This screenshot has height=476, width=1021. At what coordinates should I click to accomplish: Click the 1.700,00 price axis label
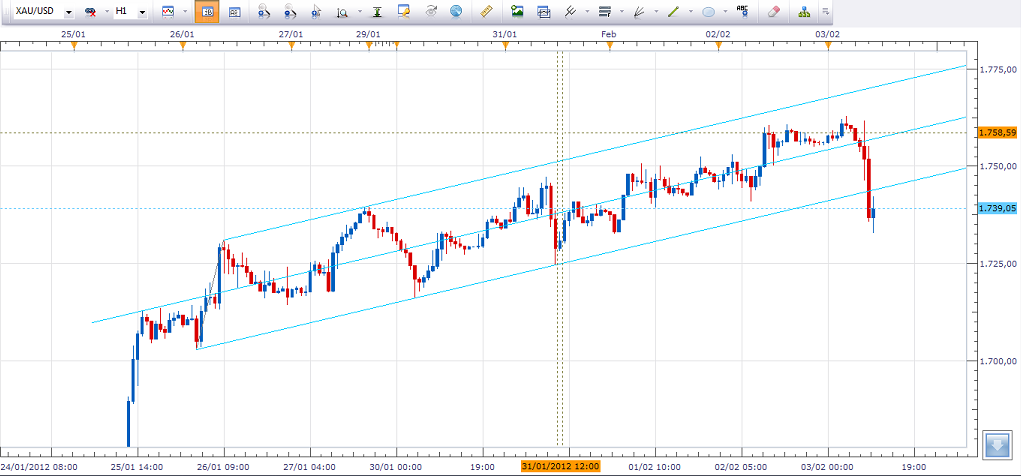point(998,361)
